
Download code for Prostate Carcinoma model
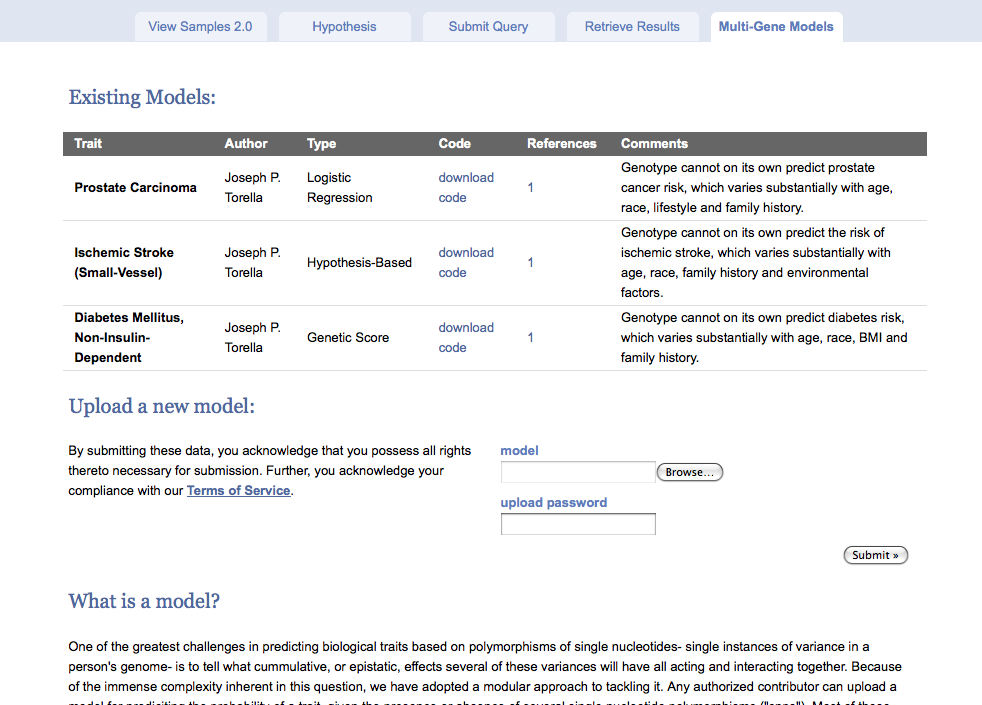click(465, 188)
